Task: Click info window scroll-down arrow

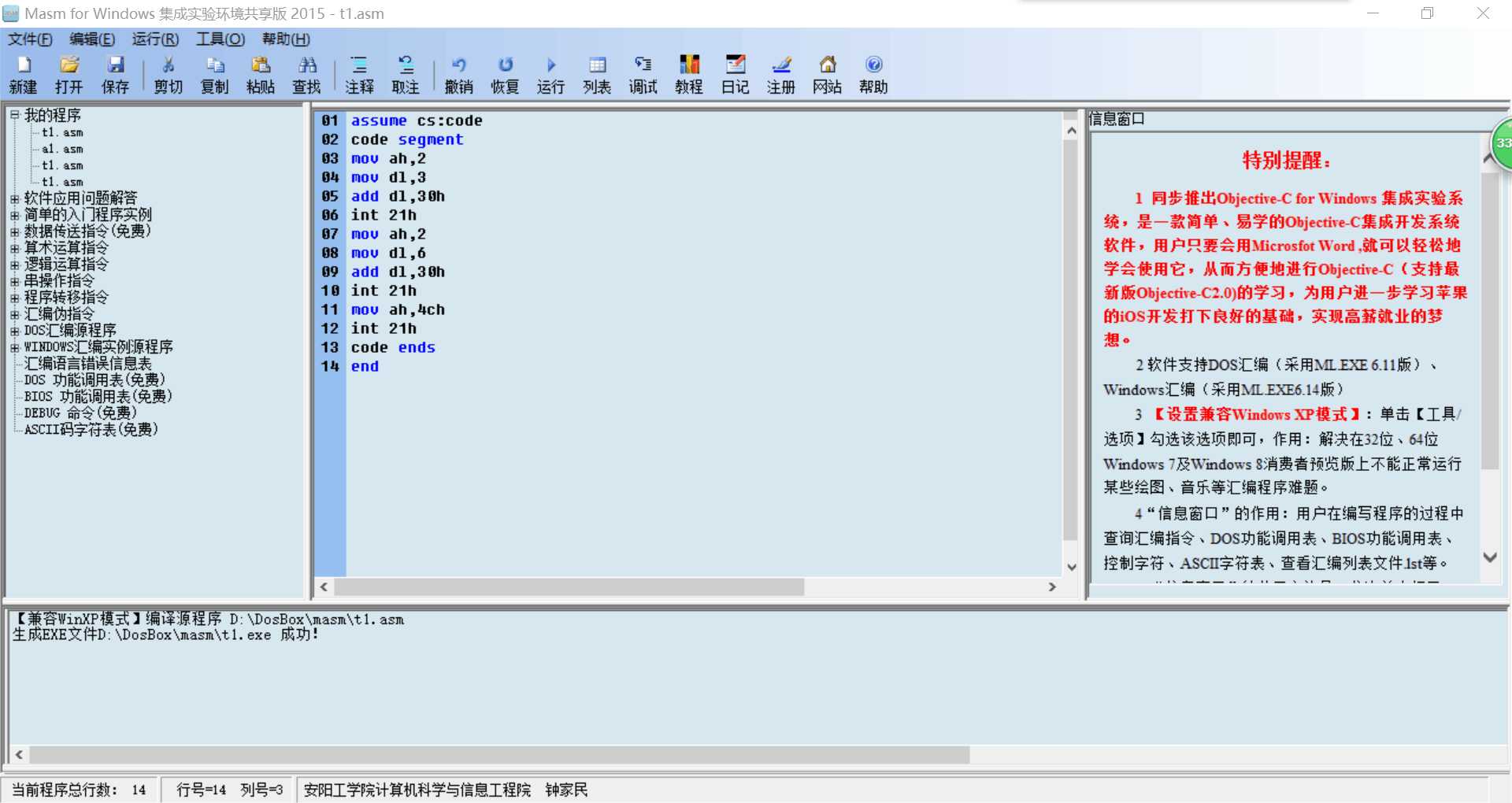Action: (1489, 557)
